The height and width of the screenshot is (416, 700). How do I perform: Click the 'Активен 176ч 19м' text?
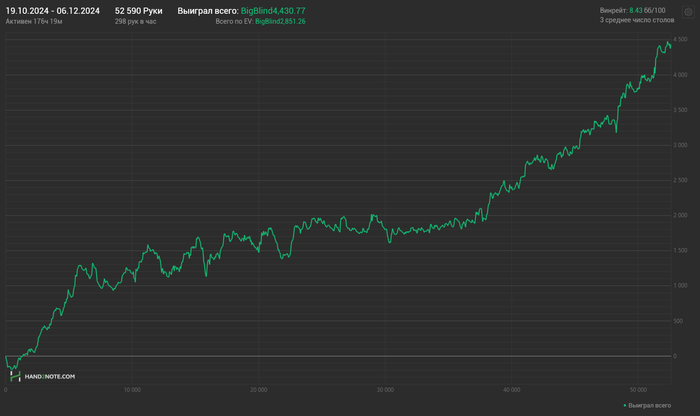34,21
